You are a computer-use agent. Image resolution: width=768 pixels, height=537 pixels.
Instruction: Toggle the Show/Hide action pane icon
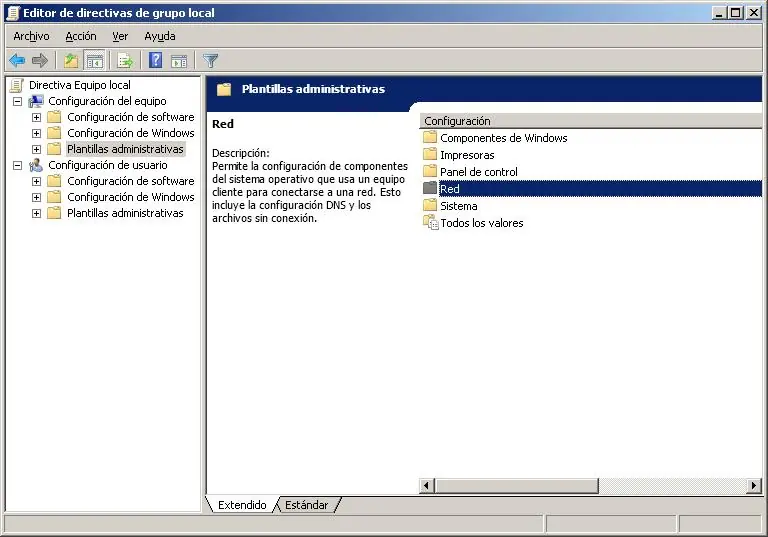(179, 61)
